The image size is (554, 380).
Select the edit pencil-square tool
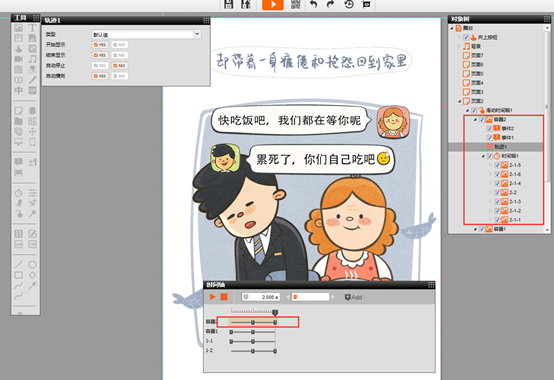tap(32, 233)
